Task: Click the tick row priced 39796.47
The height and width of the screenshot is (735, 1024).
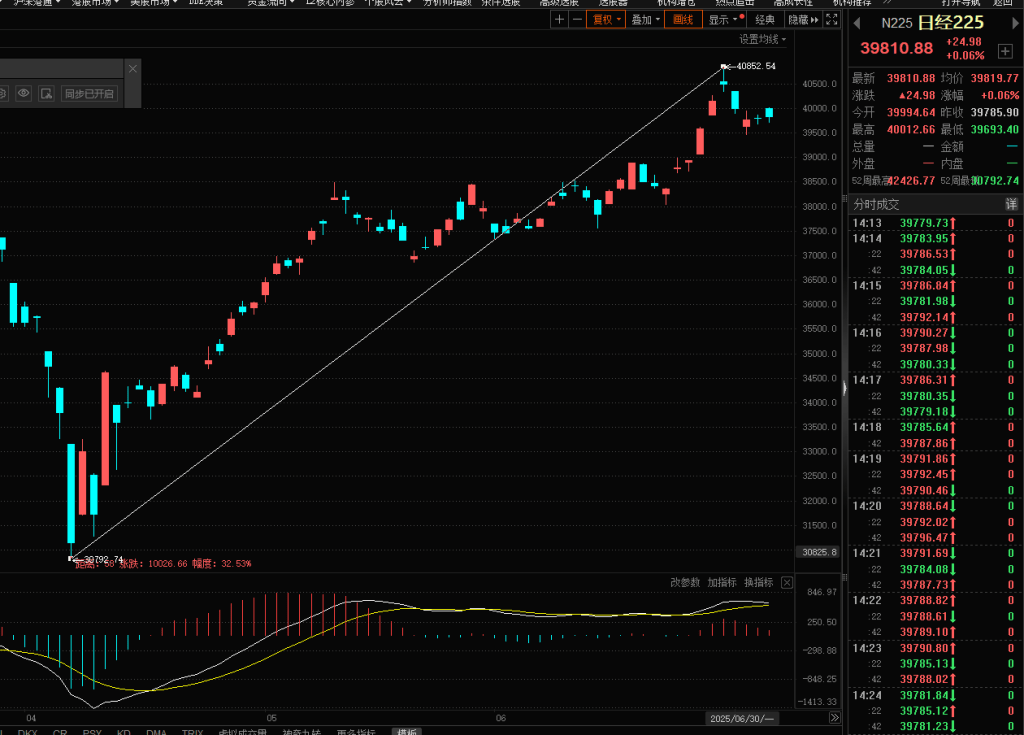Action: tap(935, 537)
